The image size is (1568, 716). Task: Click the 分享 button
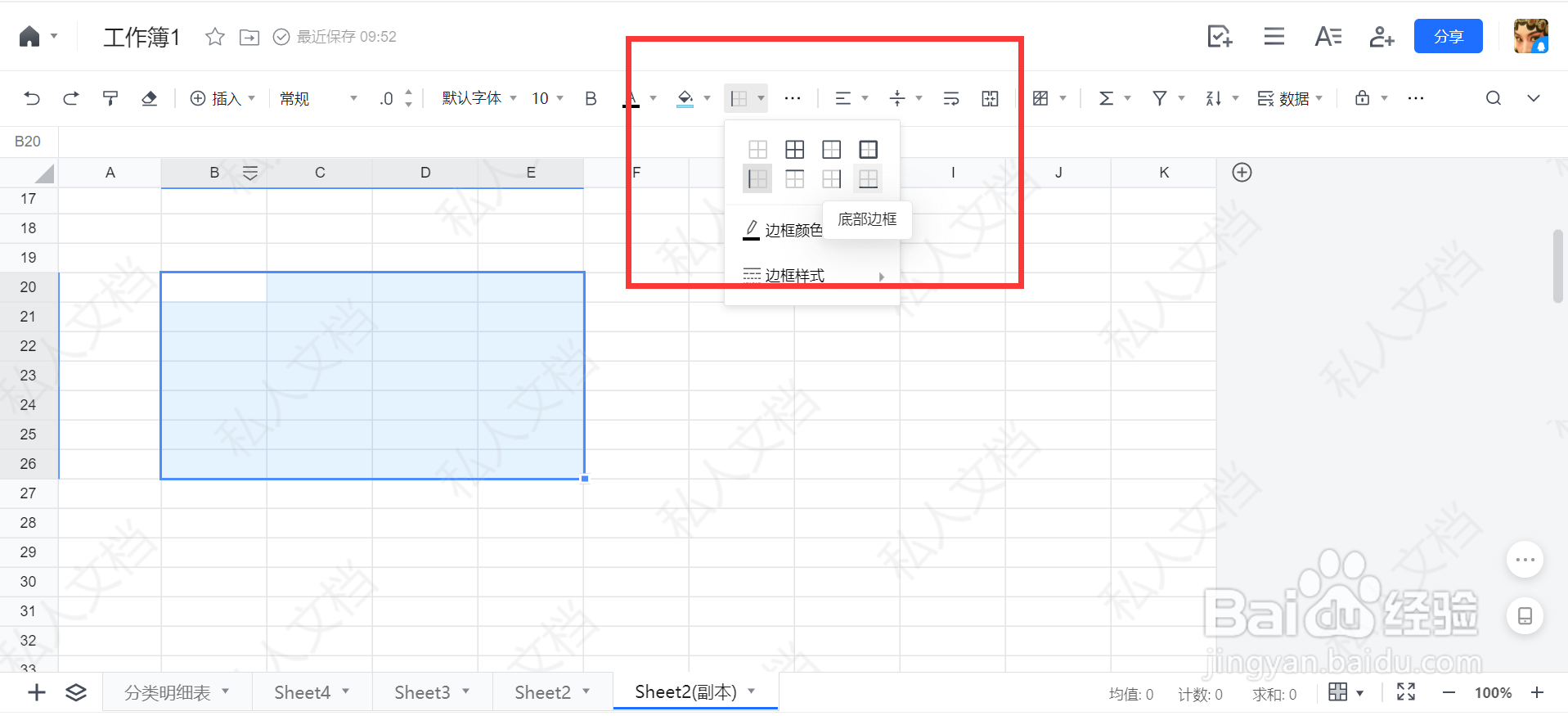1449,36
